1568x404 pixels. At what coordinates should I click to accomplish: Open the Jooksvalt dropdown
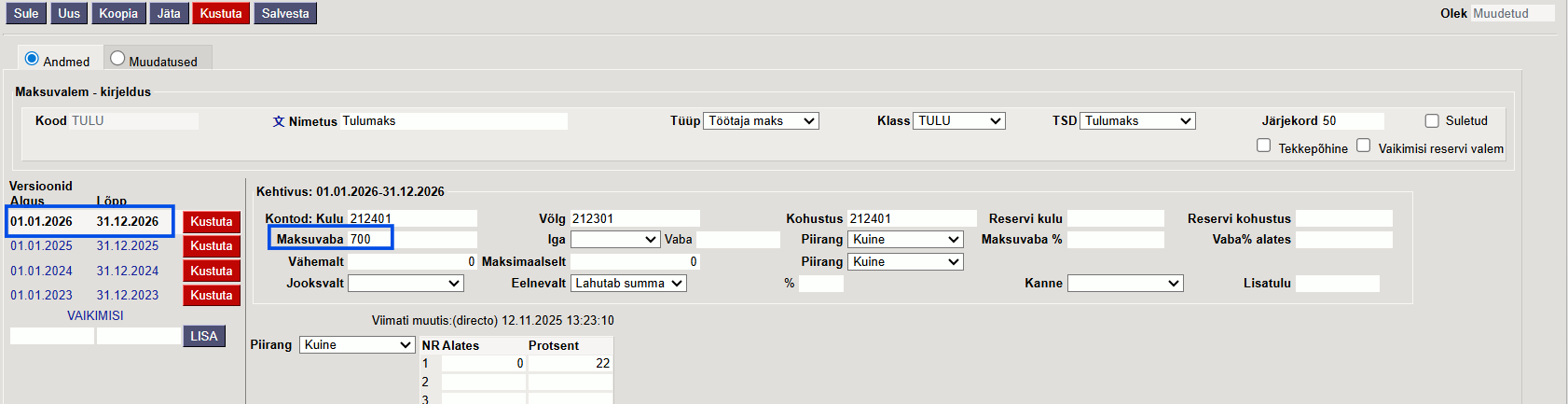[x=406, y=284]
